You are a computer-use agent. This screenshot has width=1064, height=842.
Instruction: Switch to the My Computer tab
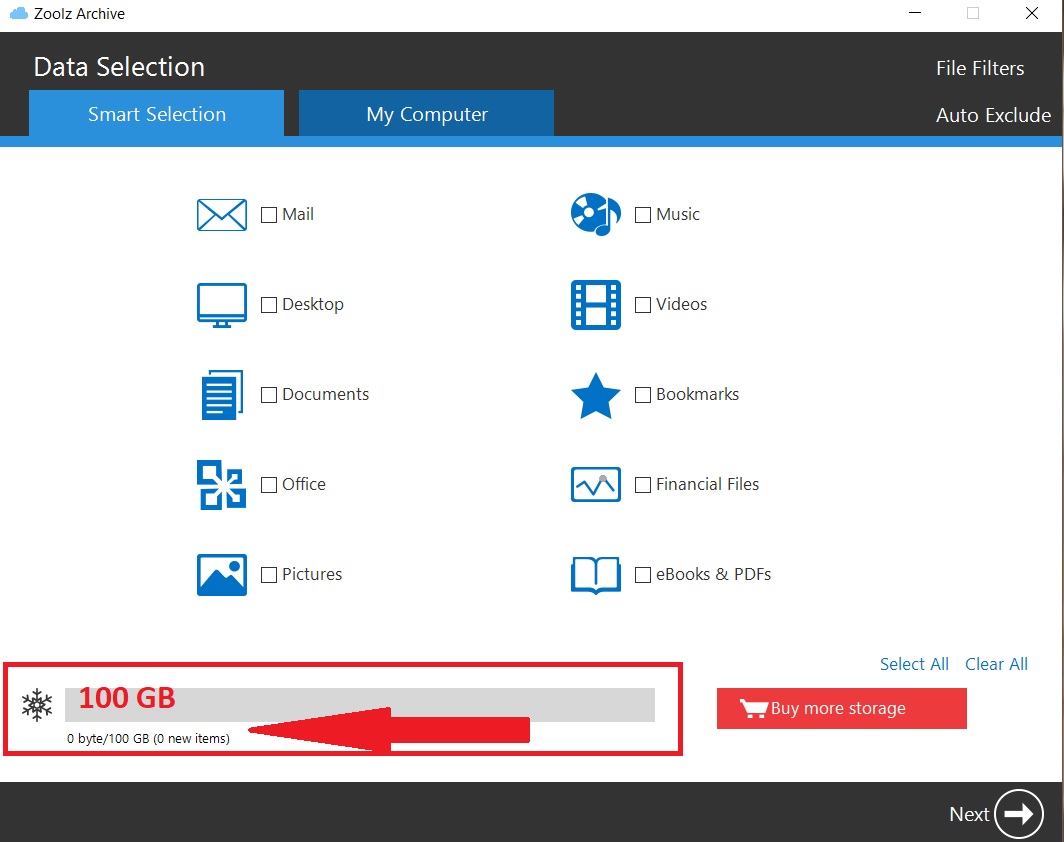coord(426,114)
